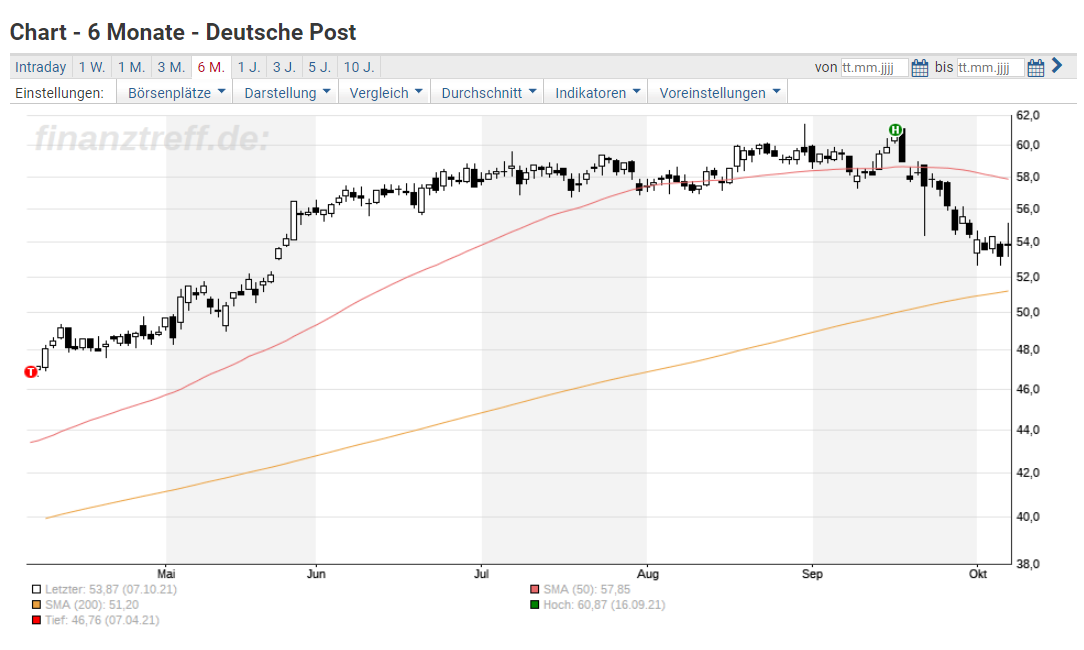Viewport: 1084px width, 650px height.
Task: Open the Darstellung dropdown menu
Action: click(286, 93)
